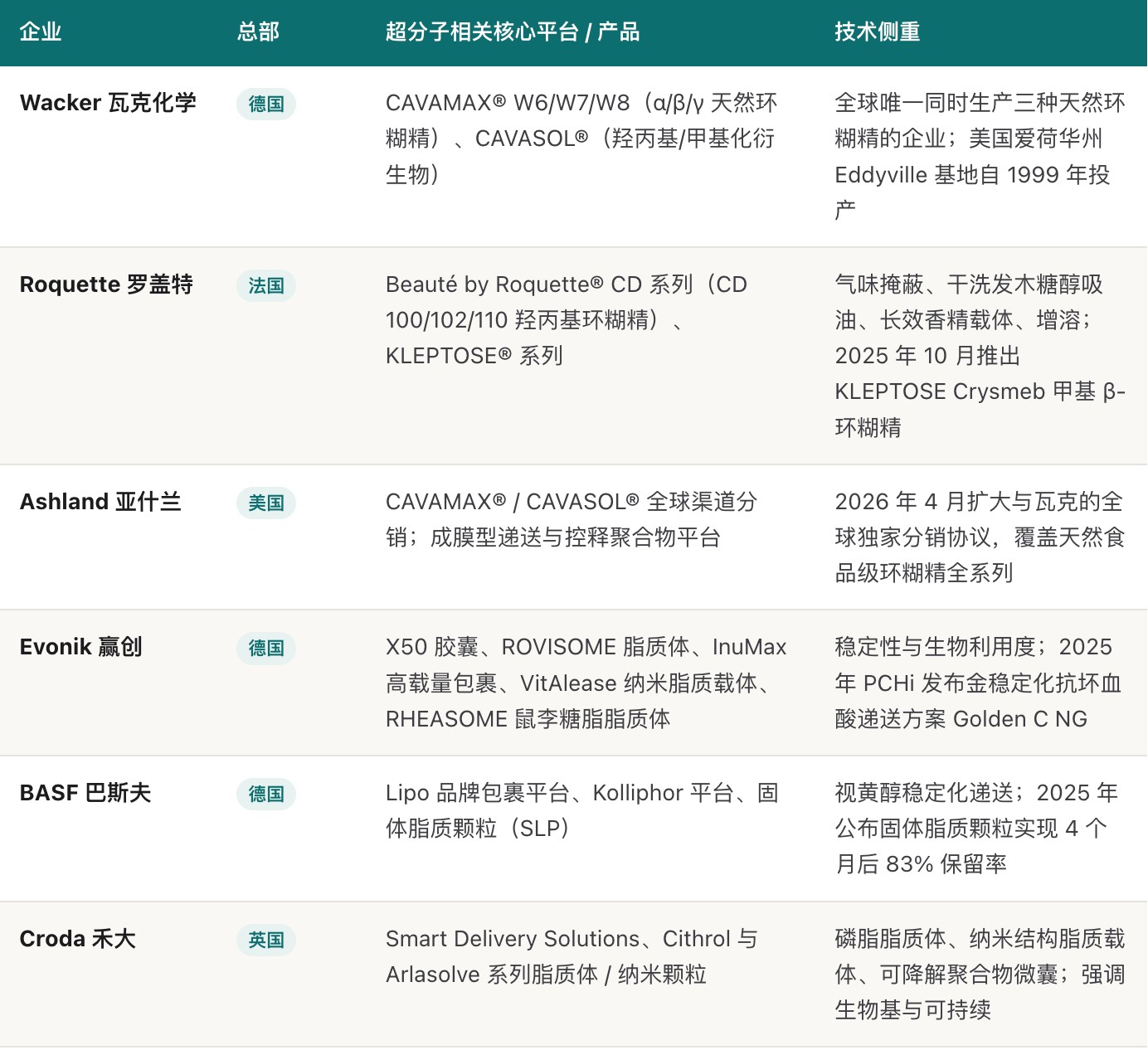
Task: Click the Beauté by Roquette® CD 系列 product cell
Action: click(x=567, y=320)
